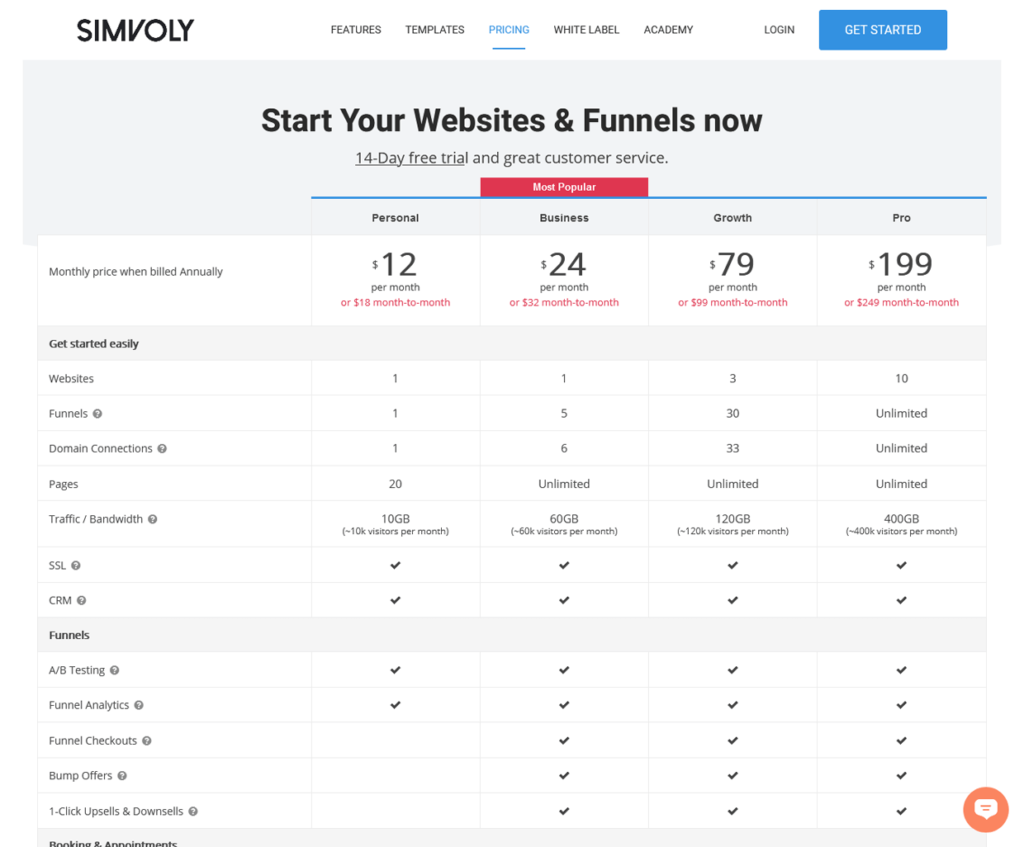1024x847 pixels.
Task: Click 'or $249 month-to-month' text
Action: [x=901, y=302]
